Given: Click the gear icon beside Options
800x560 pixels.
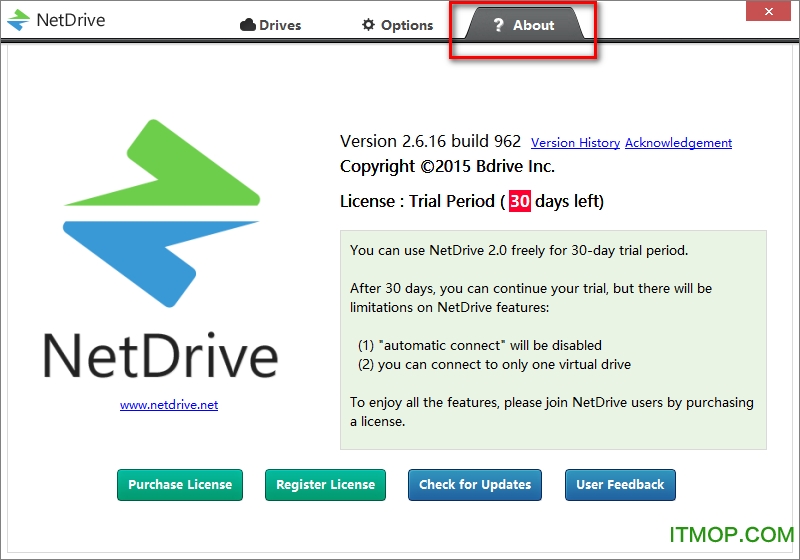Looking at the screenshot, I should point(368,24).
